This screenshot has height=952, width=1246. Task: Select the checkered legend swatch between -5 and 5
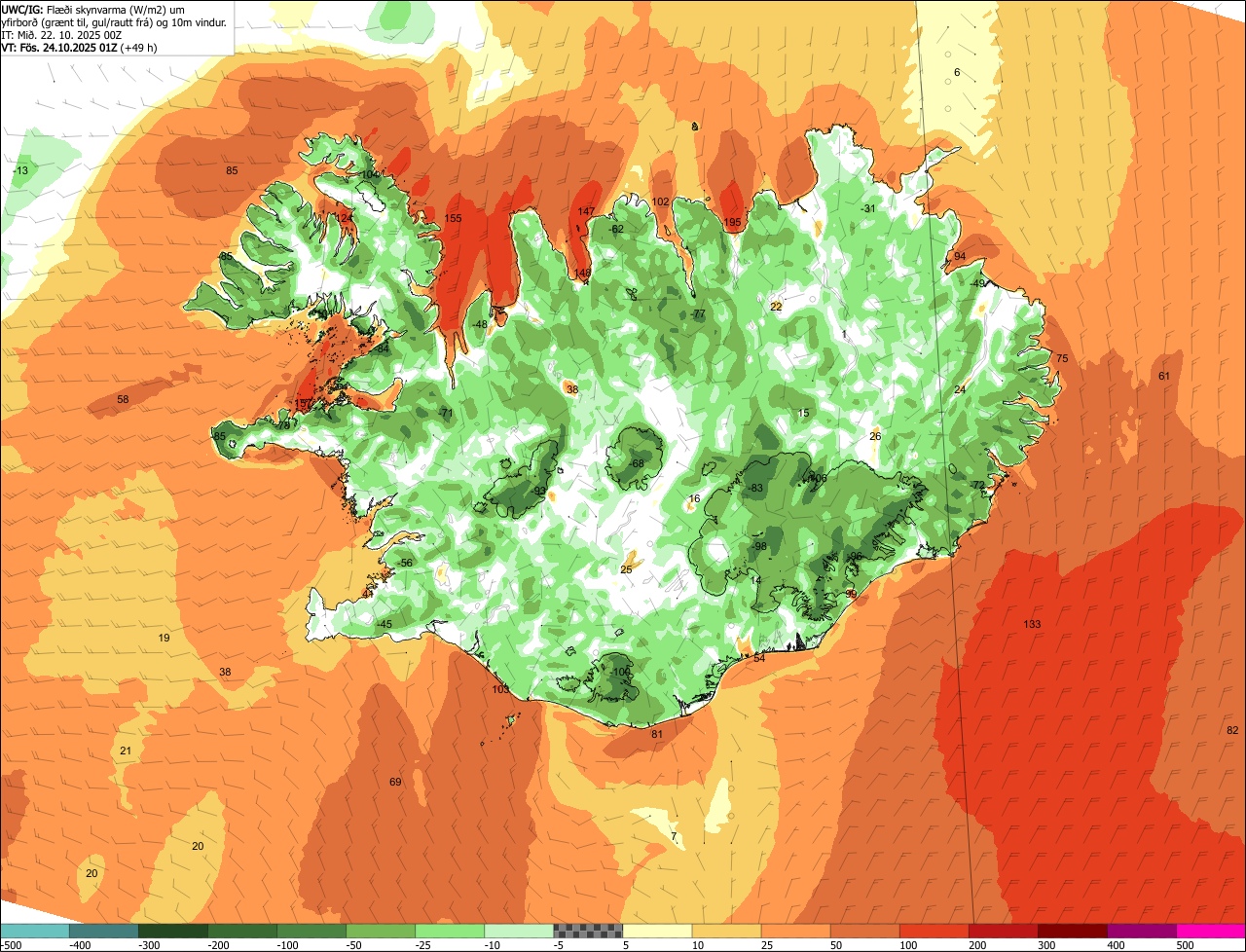[x=588, y=931]
